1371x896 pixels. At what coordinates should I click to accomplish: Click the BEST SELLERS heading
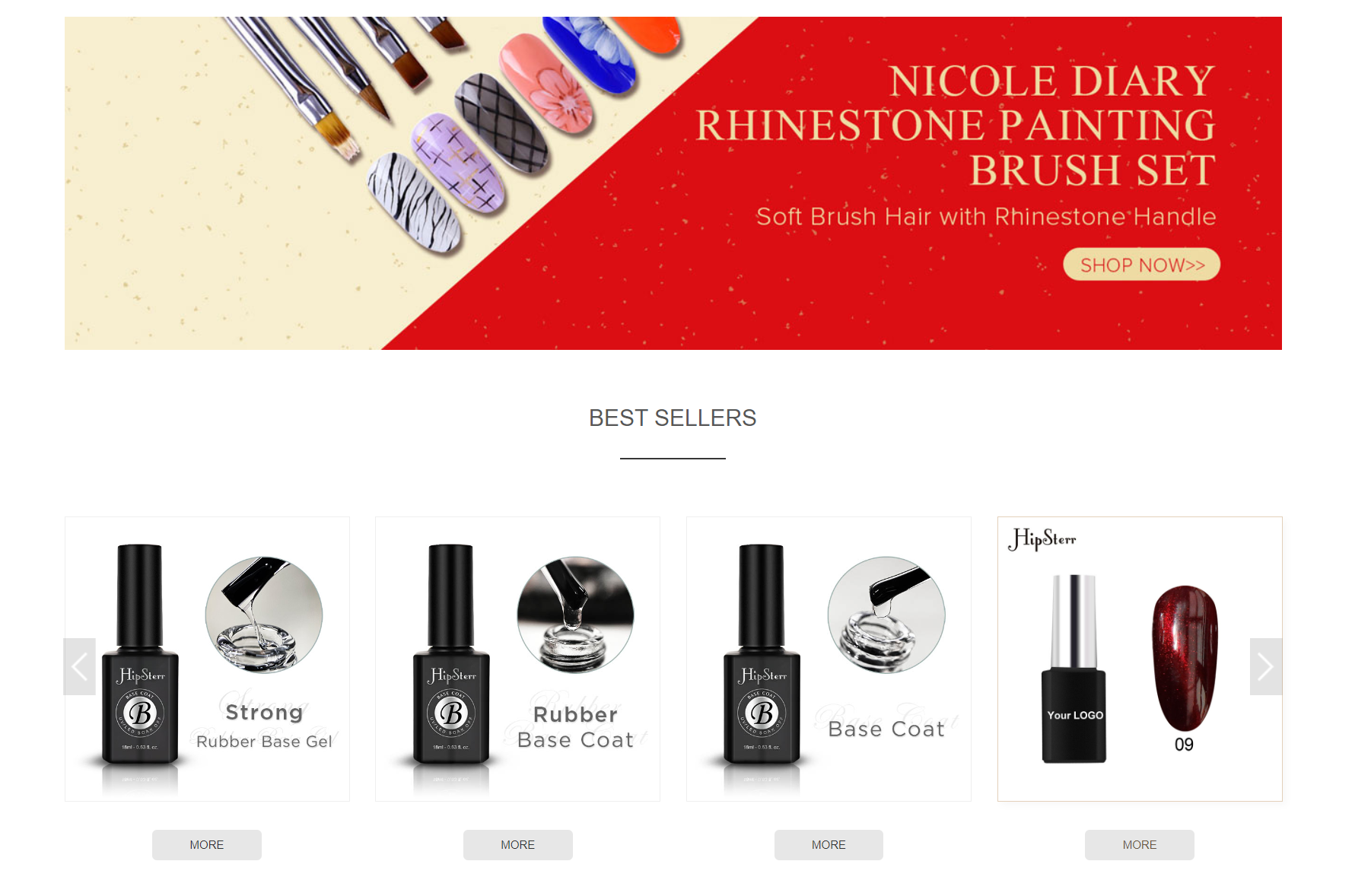tap(673, 418)
